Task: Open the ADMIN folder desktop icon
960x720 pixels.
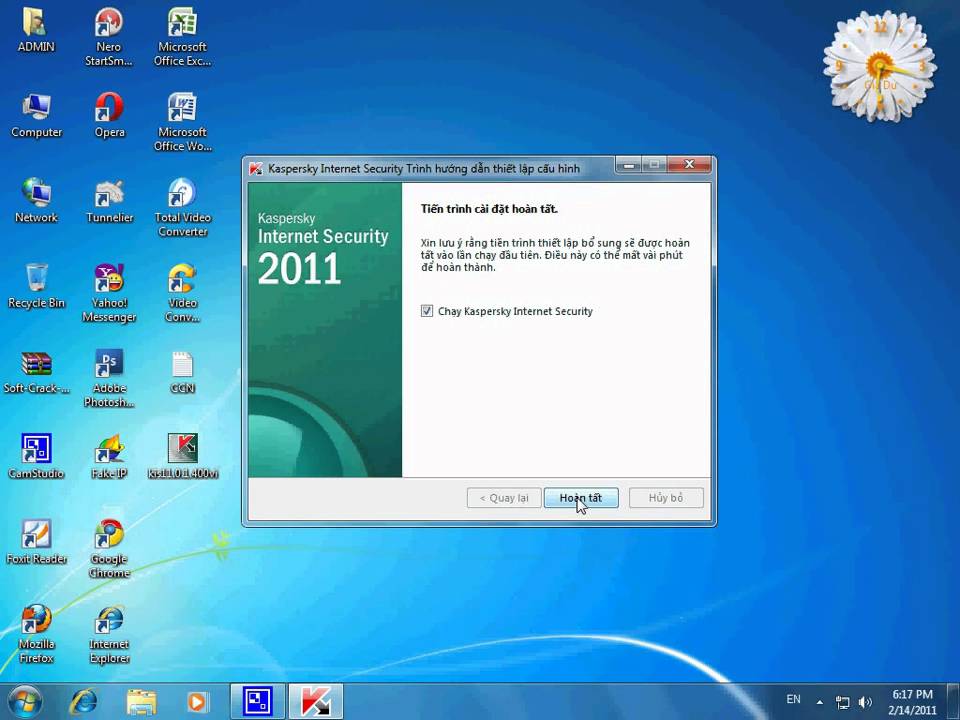Action: coord(36,29)
